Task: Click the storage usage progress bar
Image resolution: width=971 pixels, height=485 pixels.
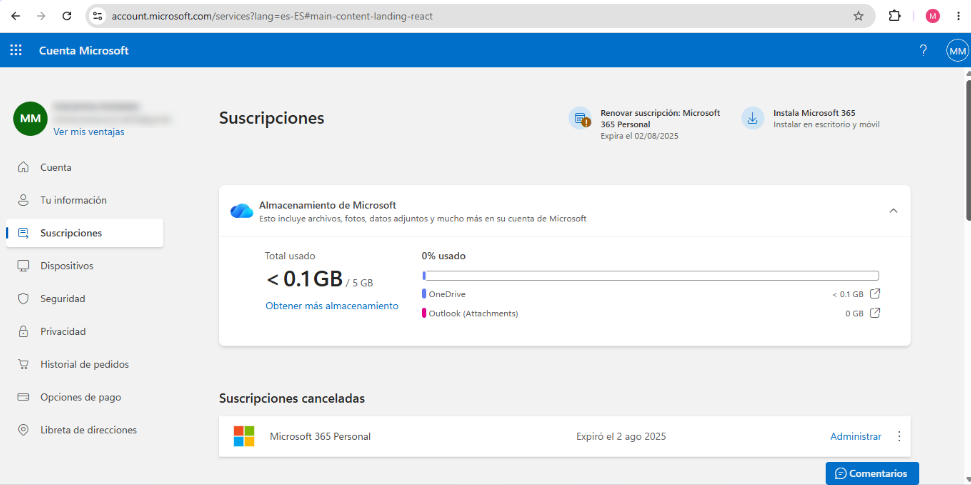Action: 650,276
